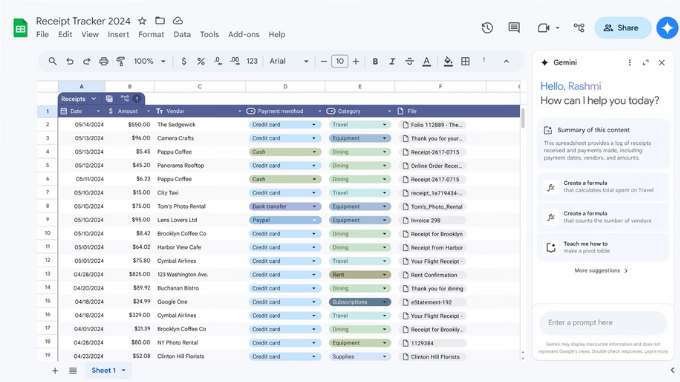Open the zoom 100% dropdown

(x=149, y=62)
